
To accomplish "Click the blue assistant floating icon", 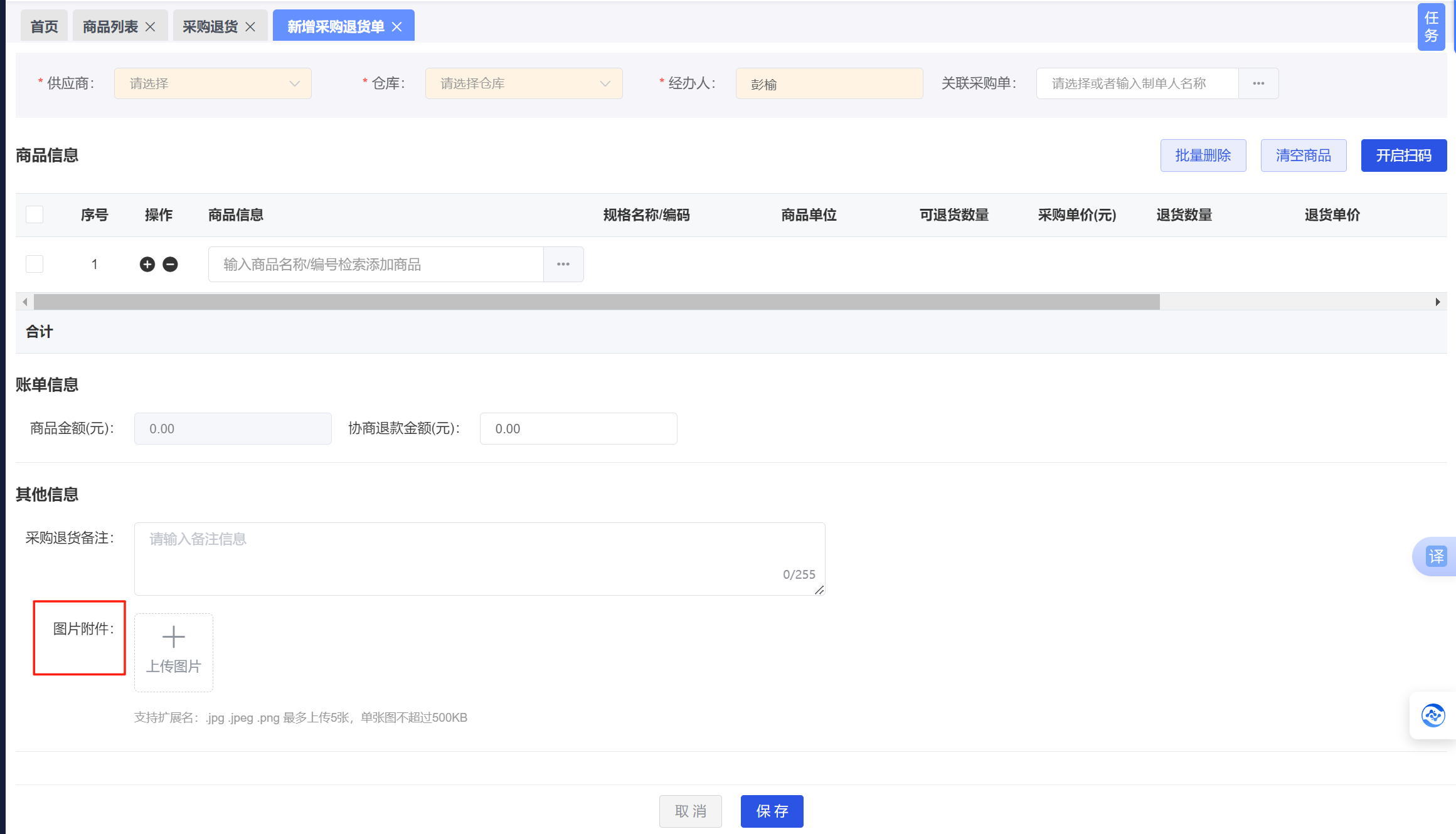I will click(1433, 715).
